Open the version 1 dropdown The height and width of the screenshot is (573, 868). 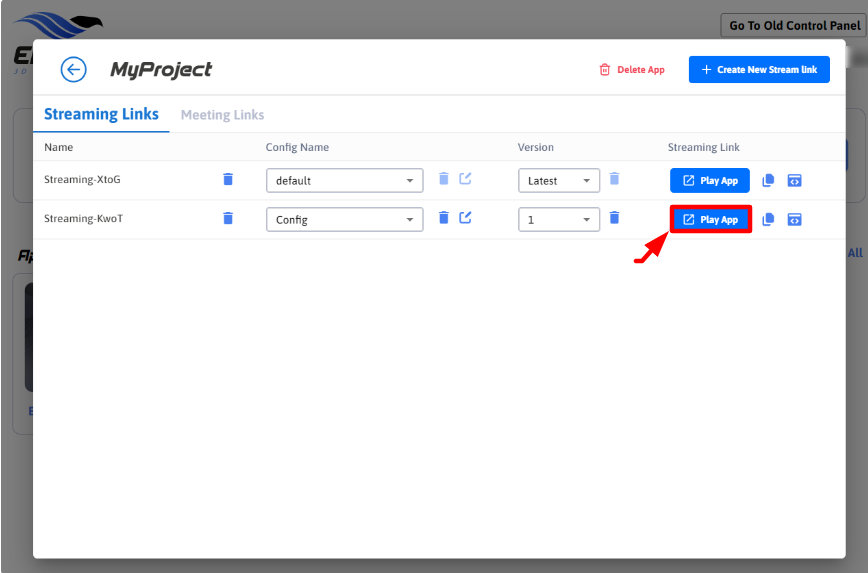(558, 219)
